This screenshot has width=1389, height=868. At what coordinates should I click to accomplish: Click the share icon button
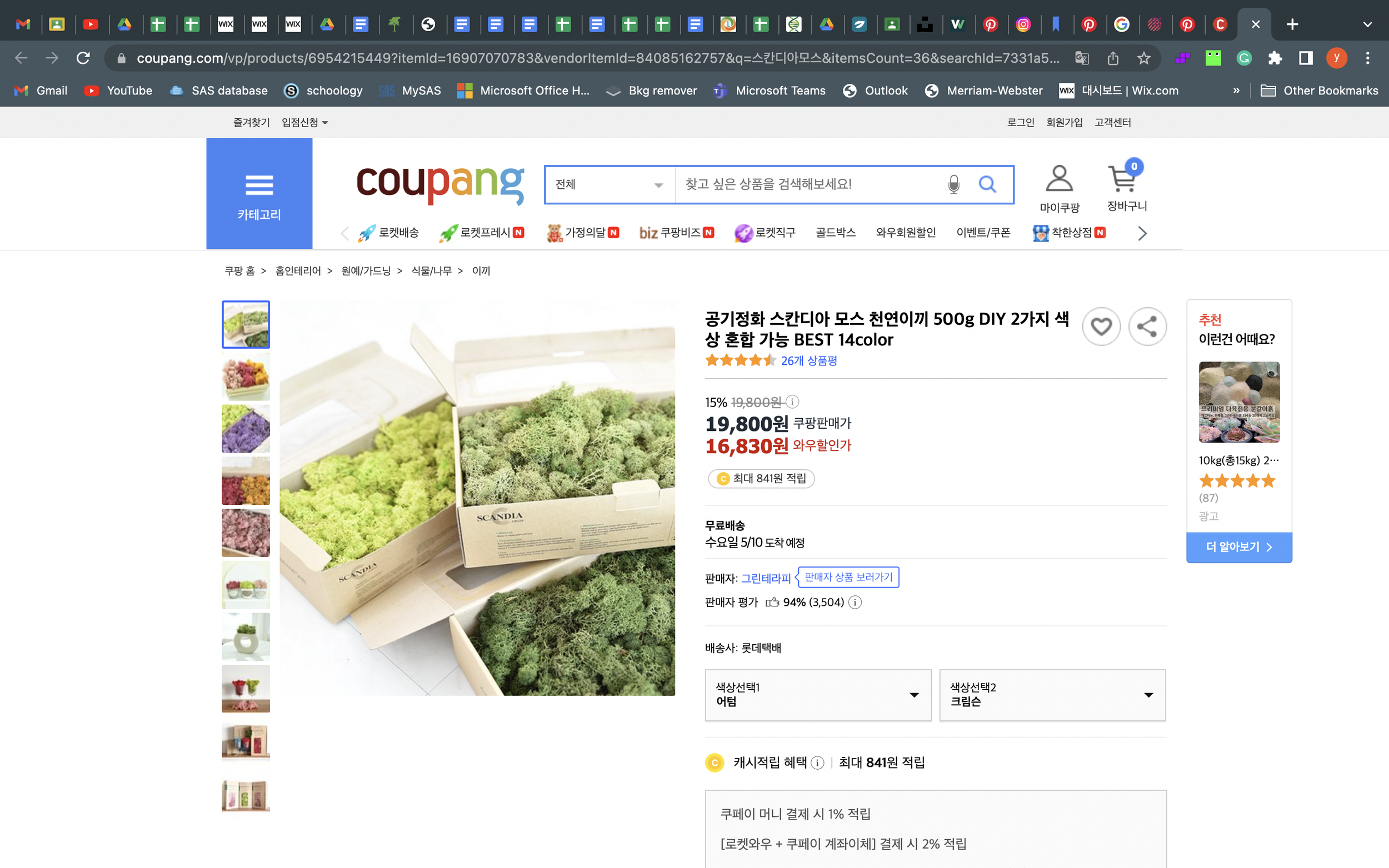1147,327
